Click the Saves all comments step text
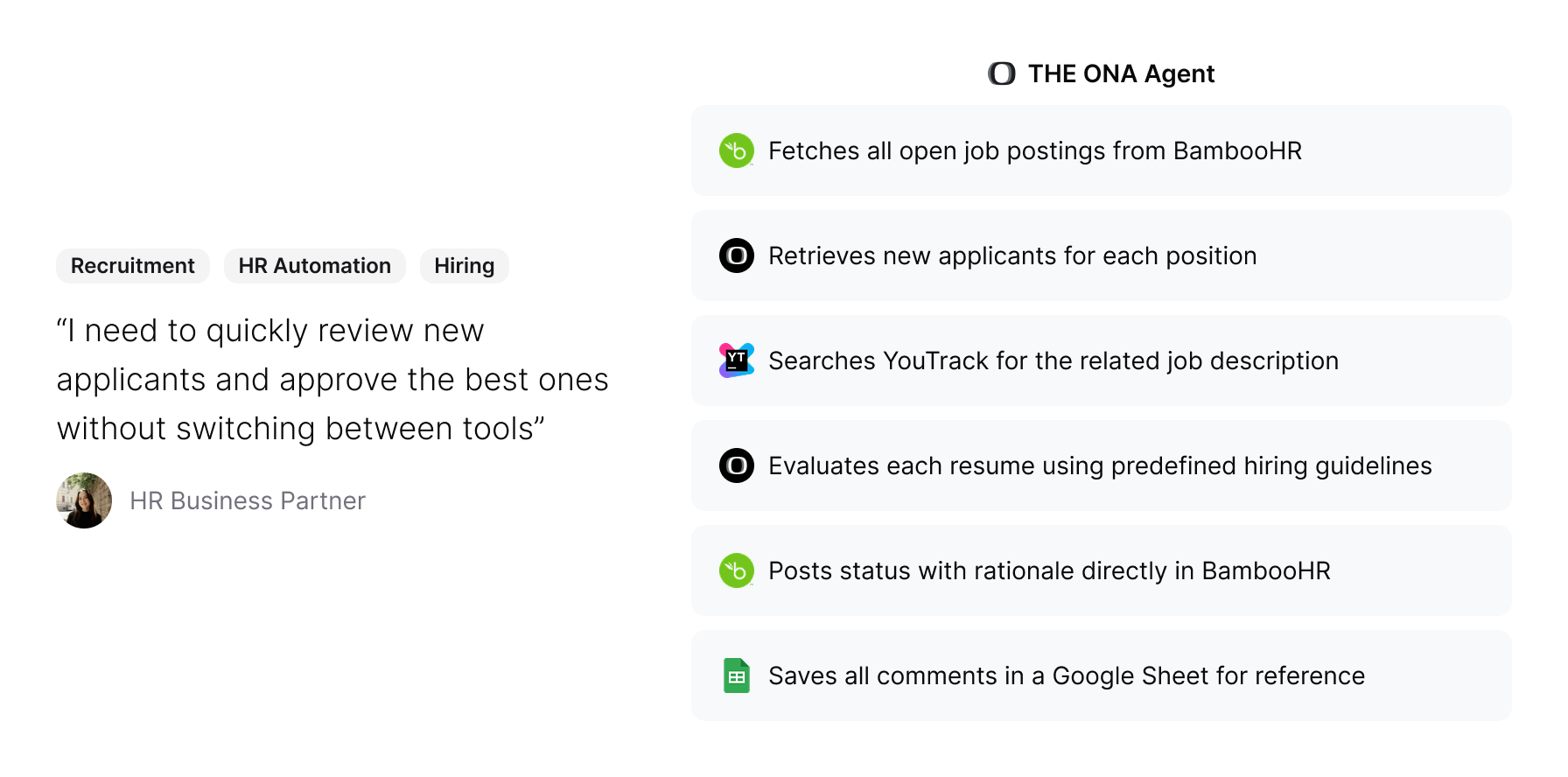Viewport: 1568px width, 777px height. [x=1067, y=675]
